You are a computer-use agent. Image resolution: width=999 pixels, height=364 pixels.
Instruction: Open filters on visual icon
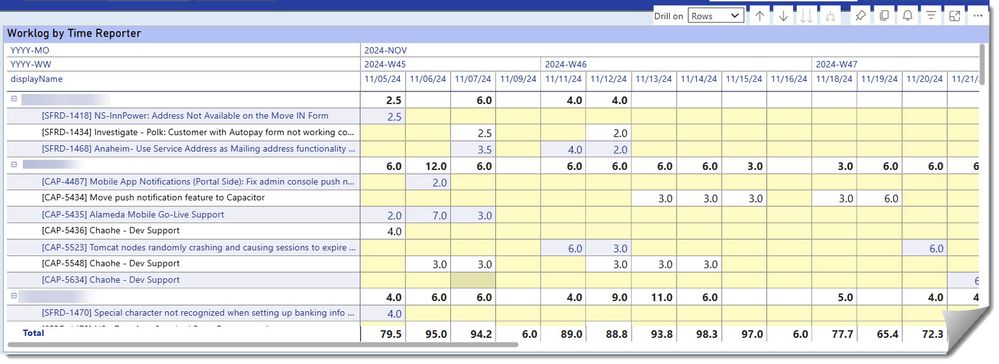(x=931, y=16)
